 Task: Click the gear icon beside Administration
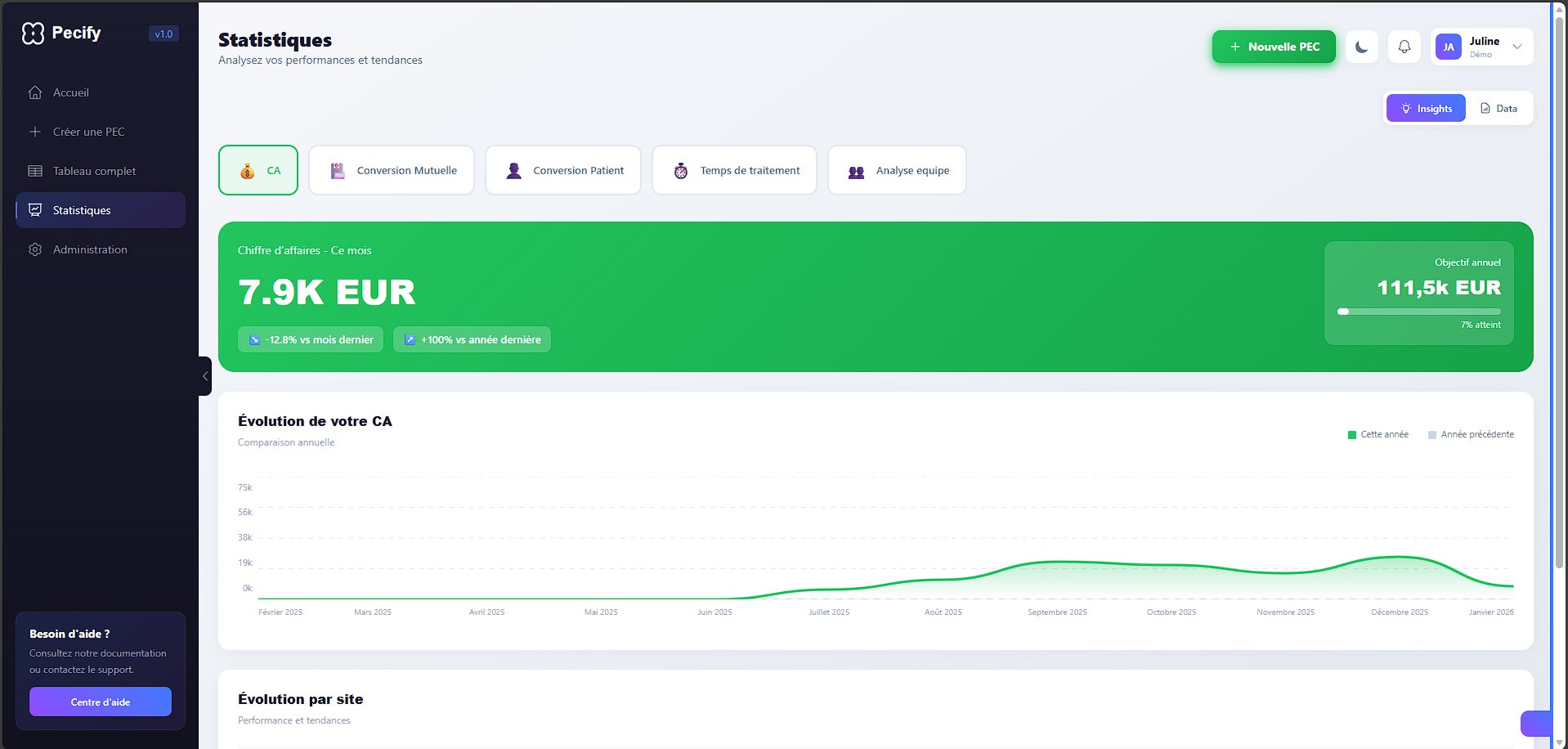click(35, 249)
